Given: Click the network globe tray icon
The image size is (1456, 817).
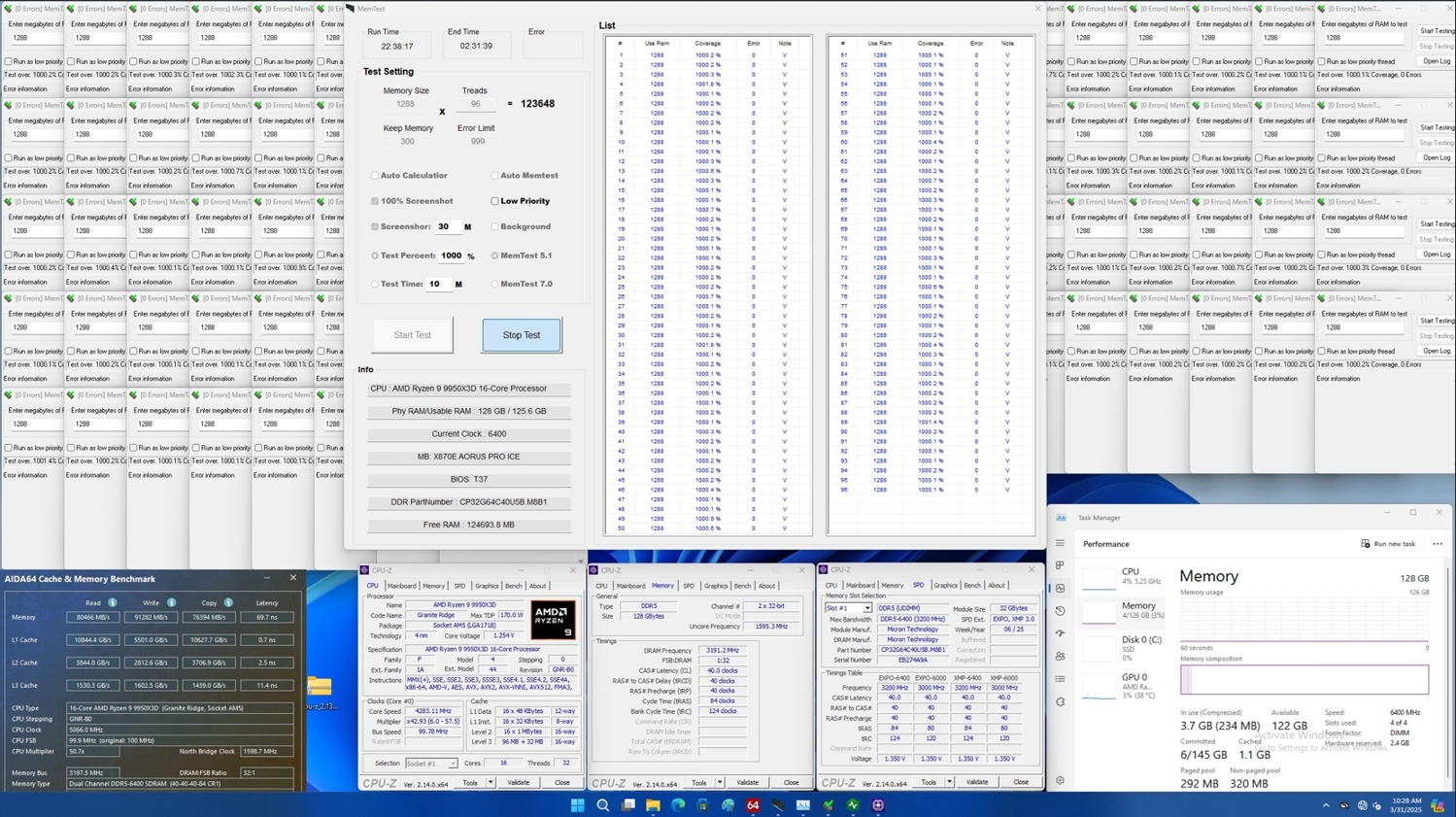Looking at the screenshot, I should (x=1362, y=805).
